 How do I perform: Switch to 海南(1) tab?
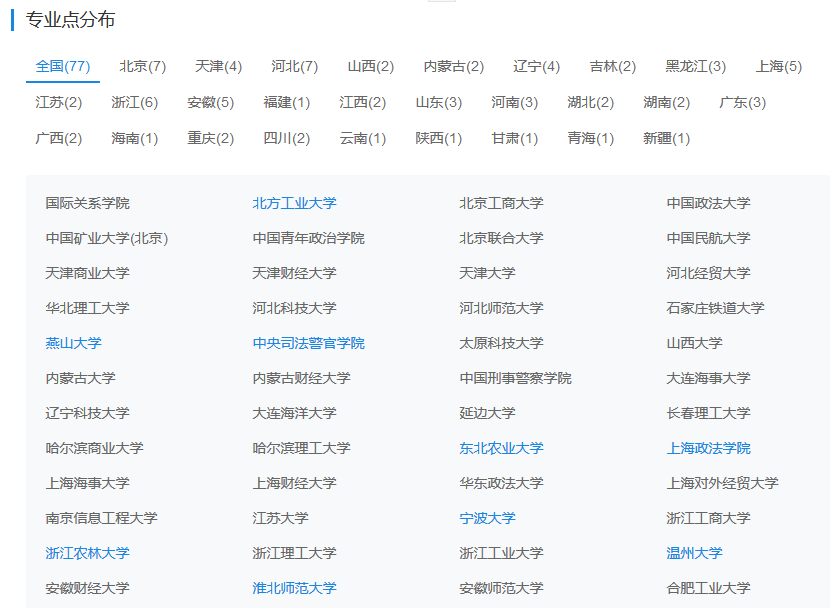tap(134, 139)
